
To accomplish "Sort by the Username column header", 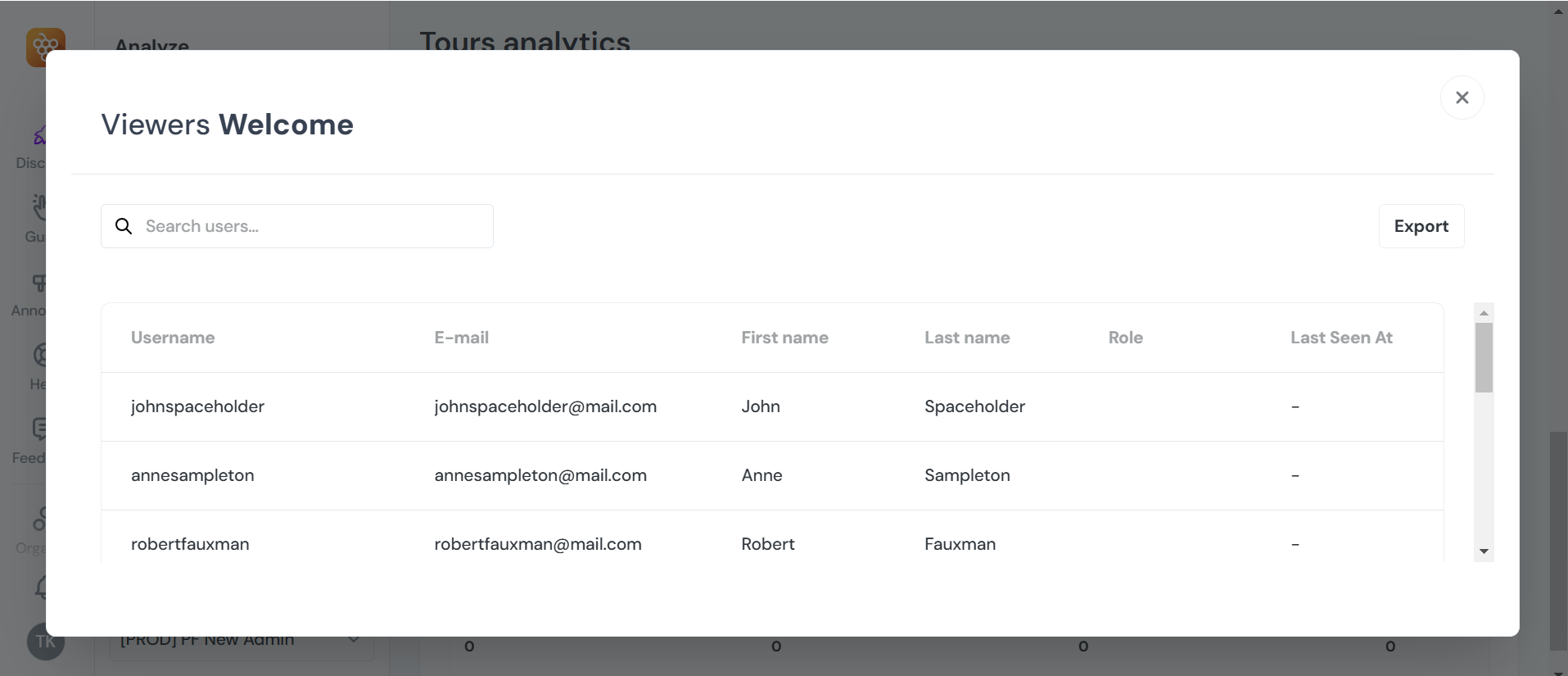I will pyautogui.click(x=173, y=338).
